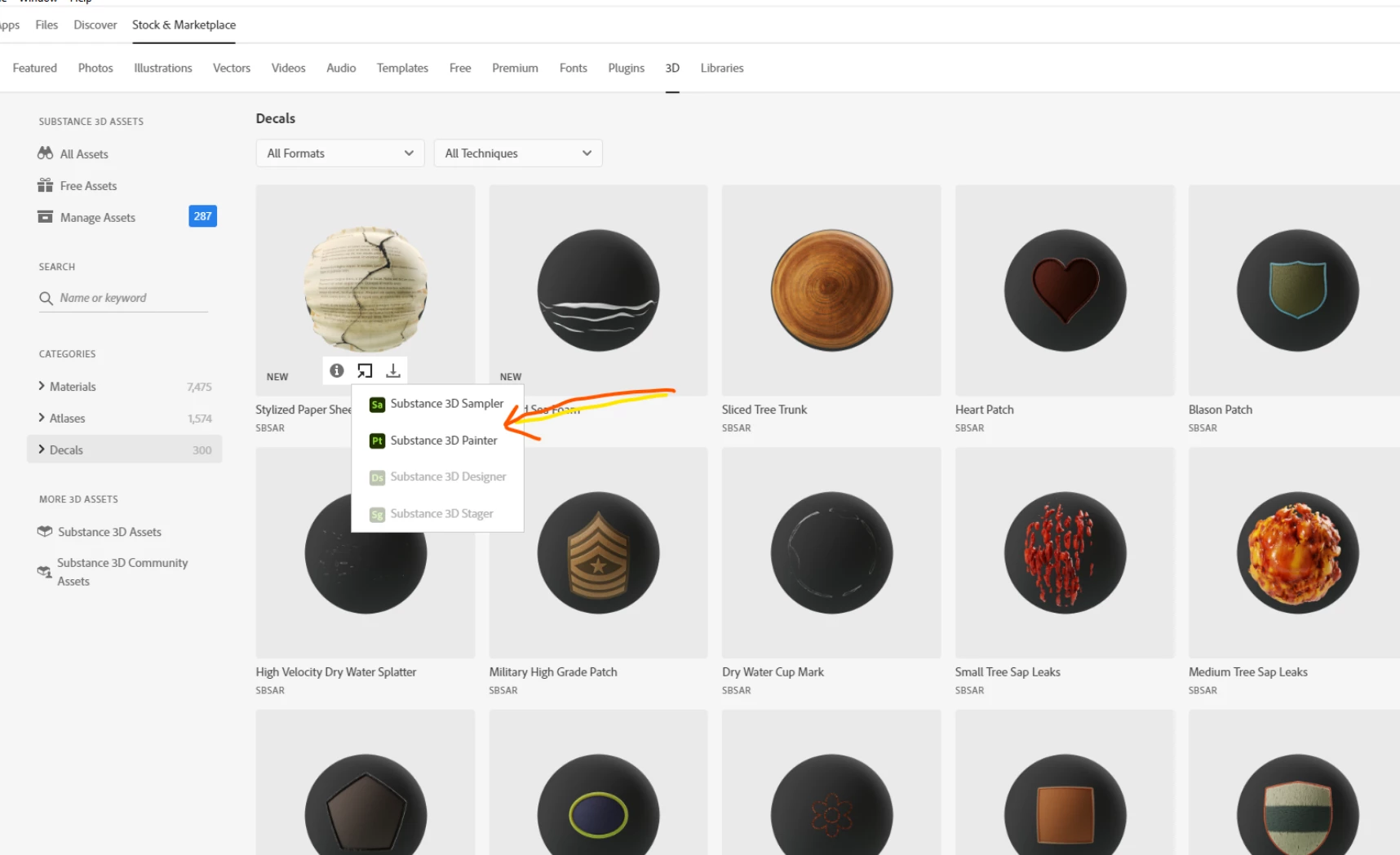Go to All Assets in sidebar
The height and width of the screenshot is (855, 1400).
point(84,154)
